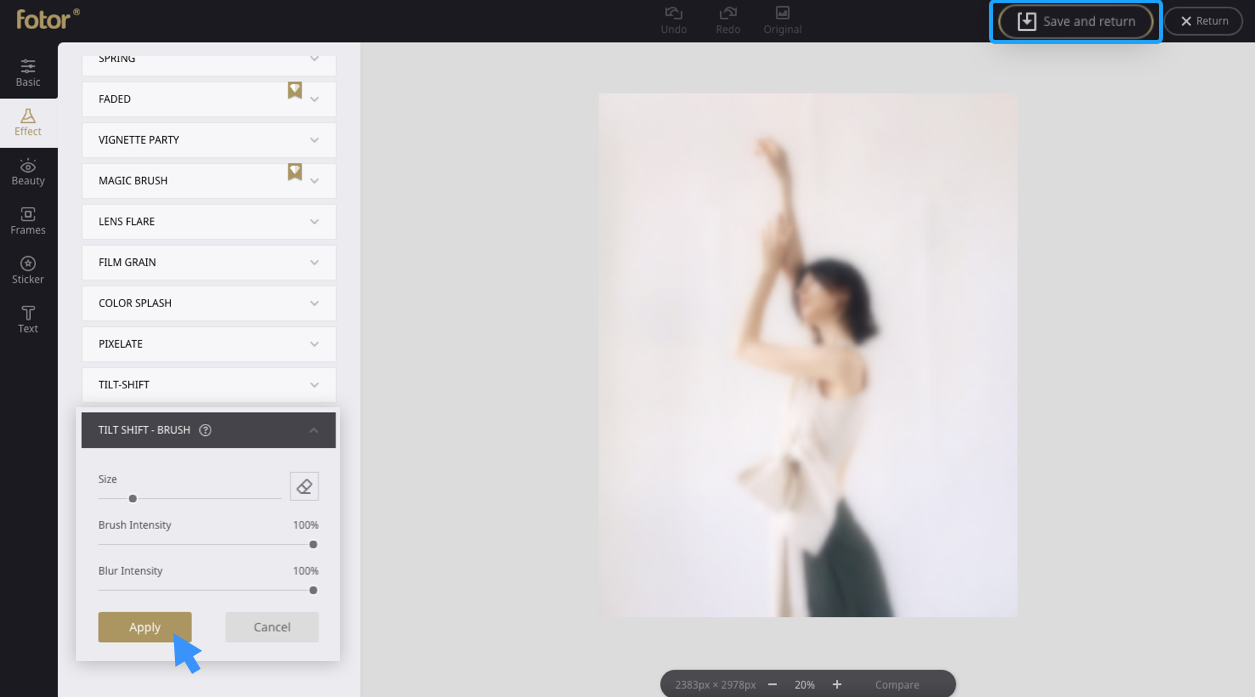Click the Save and return button
This screenshot has height=697, width=1255.
pos(1076,21)
